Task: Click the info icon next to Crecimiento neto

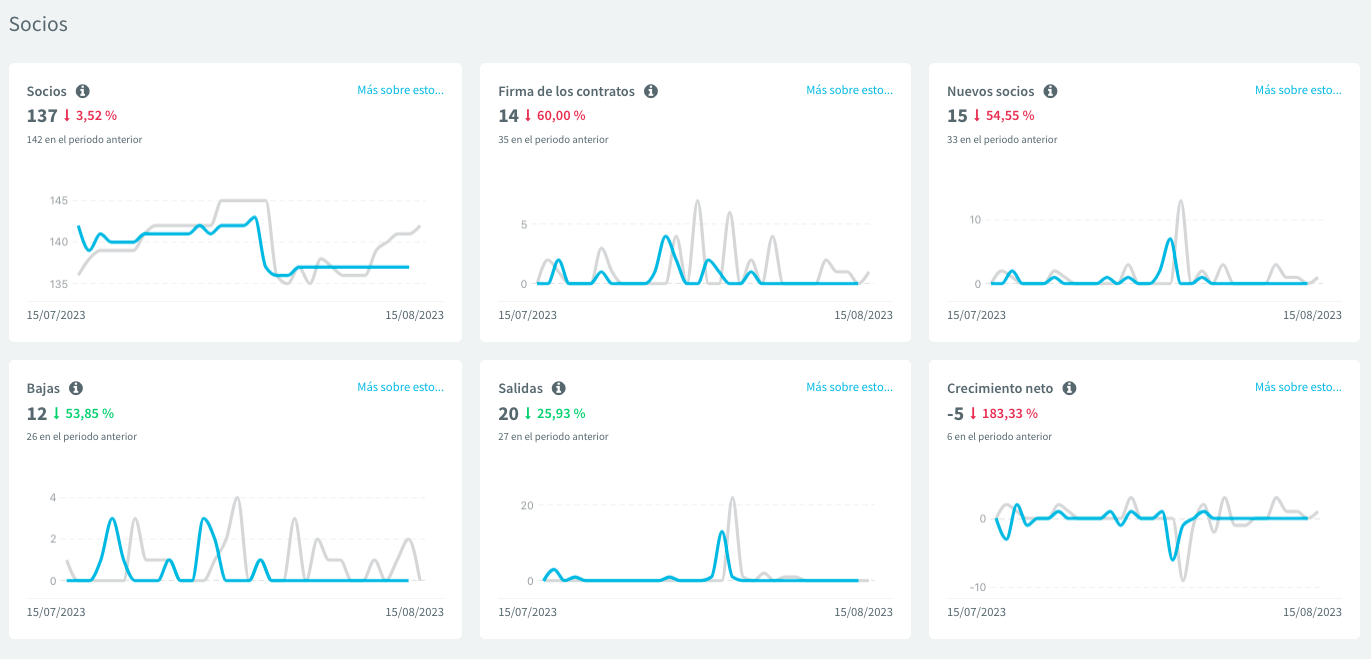Action: tap(1069, 388)
